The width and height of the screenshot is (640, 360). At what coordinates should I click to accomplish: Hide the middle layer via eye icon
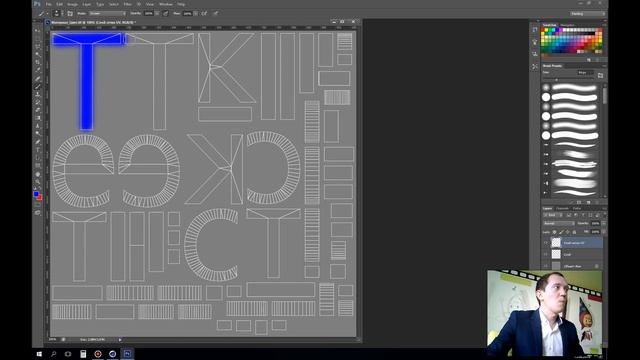pos(546,254)
